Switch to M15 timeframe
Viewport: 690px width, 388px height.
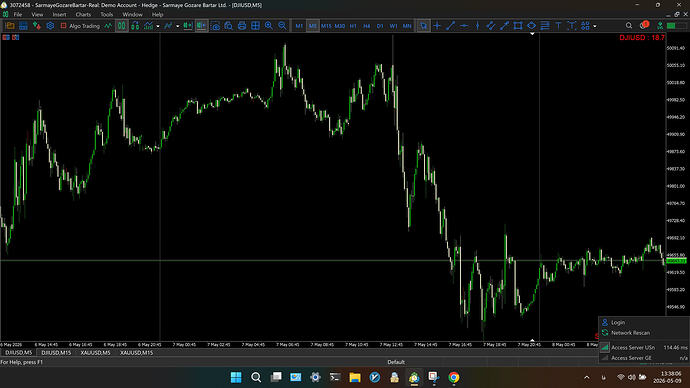pyautogui.click(x=326, y=26)
